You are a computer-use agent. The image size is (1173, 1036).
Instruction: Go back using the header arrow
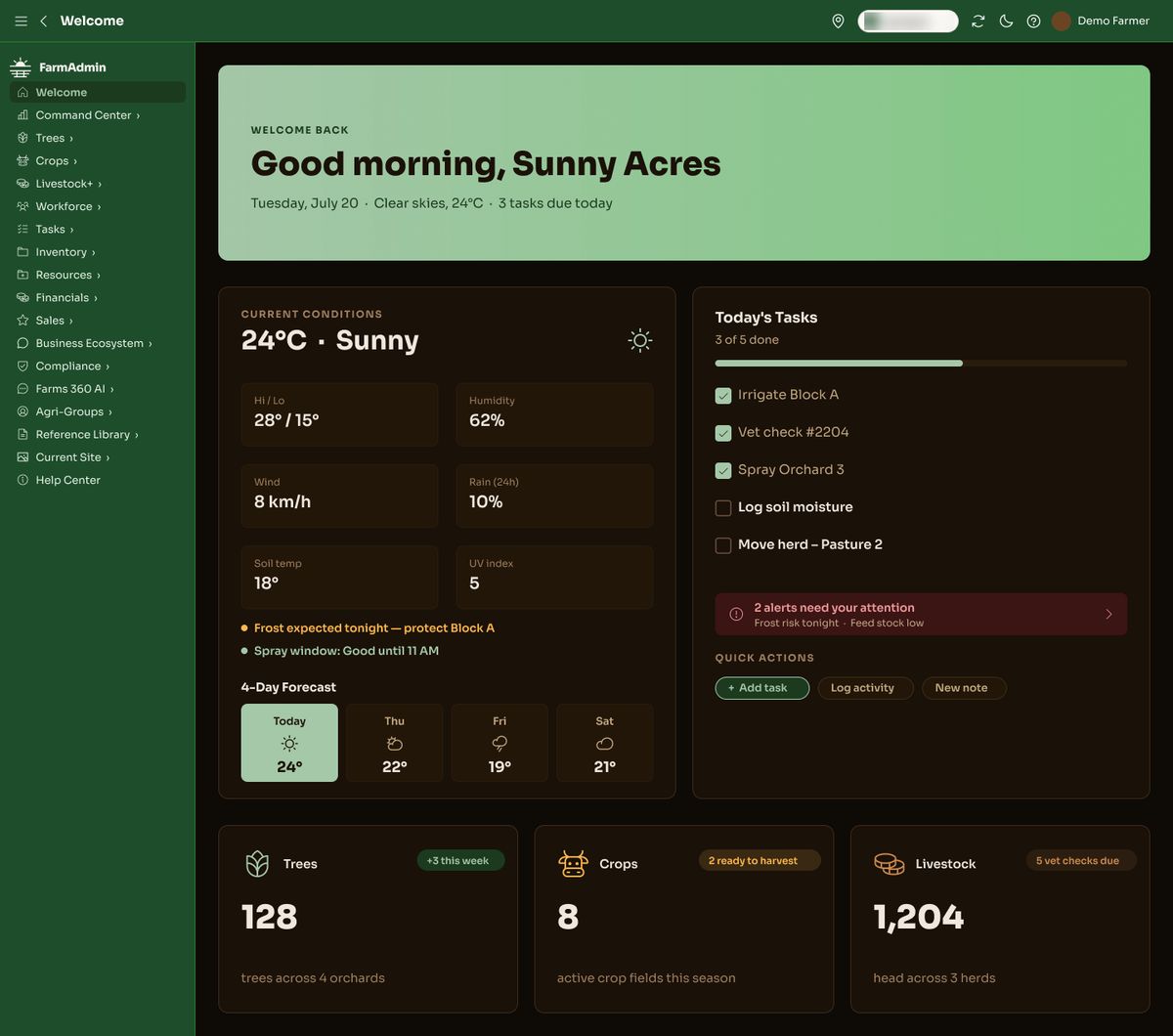click(43, 21)
